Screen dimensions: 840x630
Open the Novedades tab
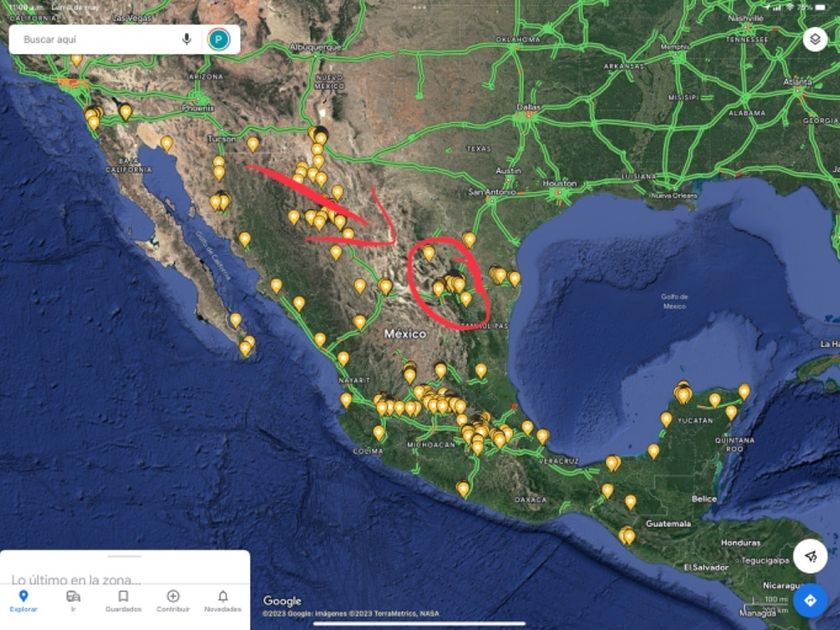tap(223, 601)
